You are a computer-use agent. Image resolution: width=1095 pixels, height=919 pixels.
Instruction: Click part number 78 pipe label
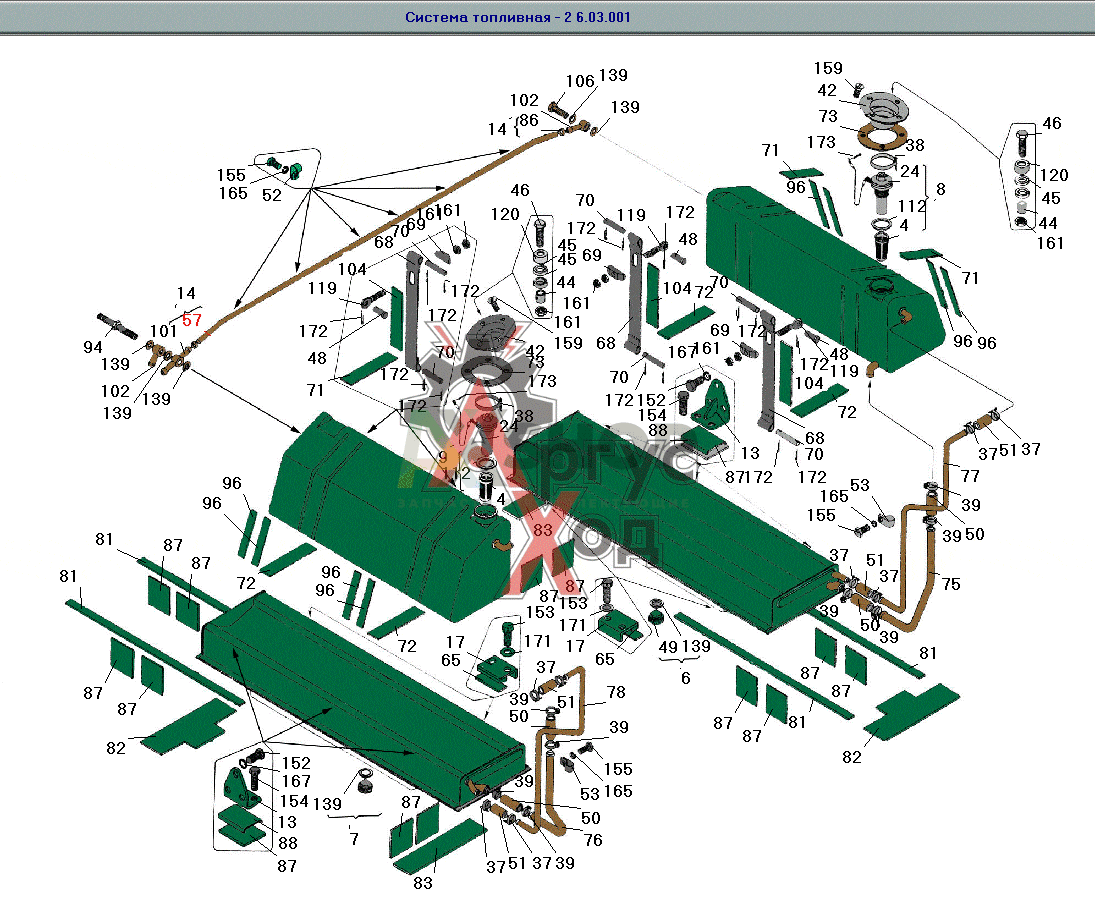click(616, 692)
